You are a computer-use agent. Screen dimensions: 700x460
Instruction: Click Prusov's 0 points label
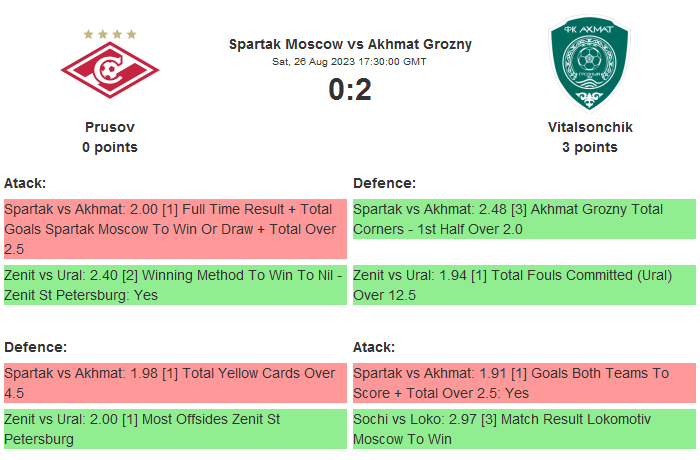pyautogui.click(x=110, y=147)
